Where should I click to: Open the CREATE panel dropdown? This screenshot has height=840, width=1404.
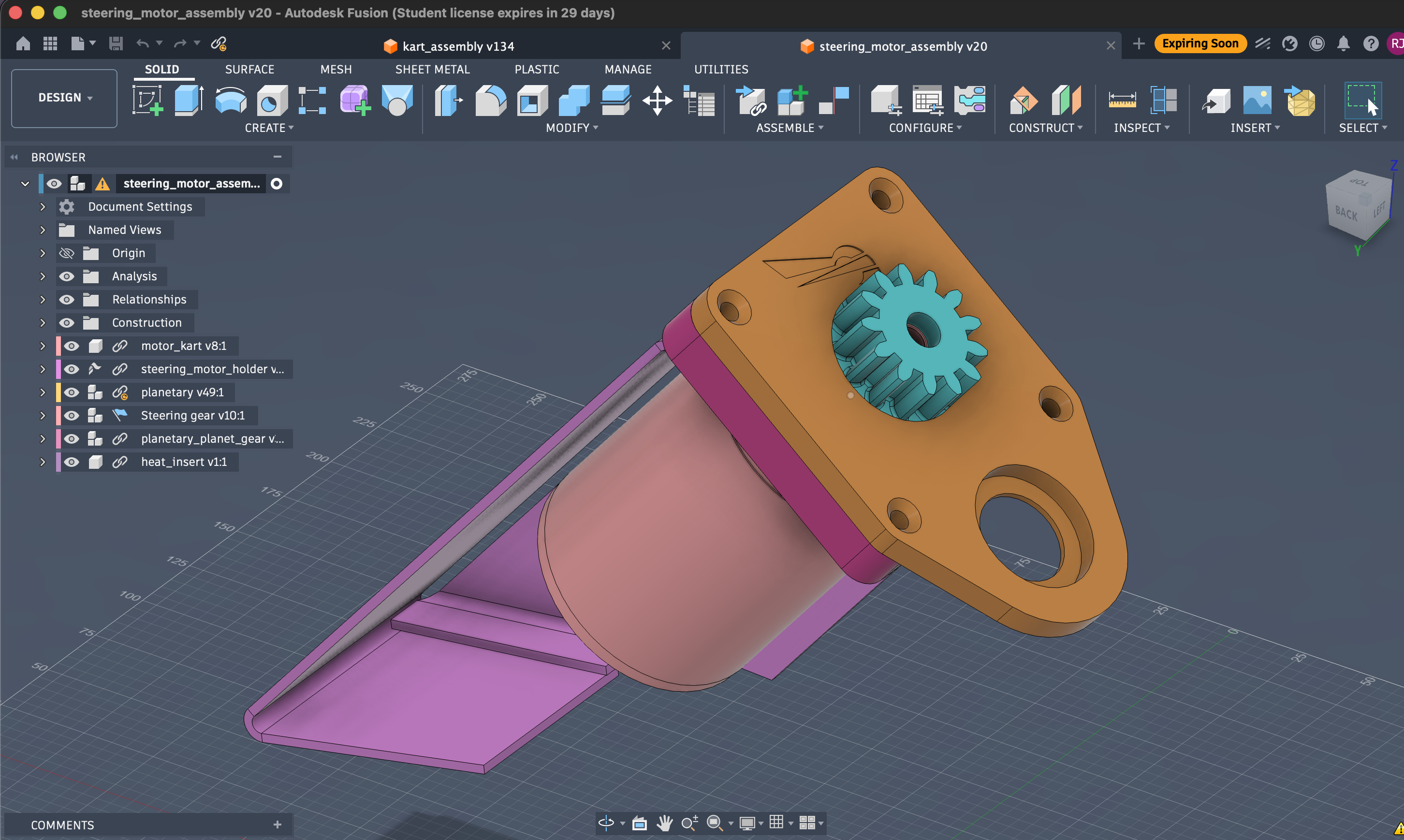click(x=269, y=128)
